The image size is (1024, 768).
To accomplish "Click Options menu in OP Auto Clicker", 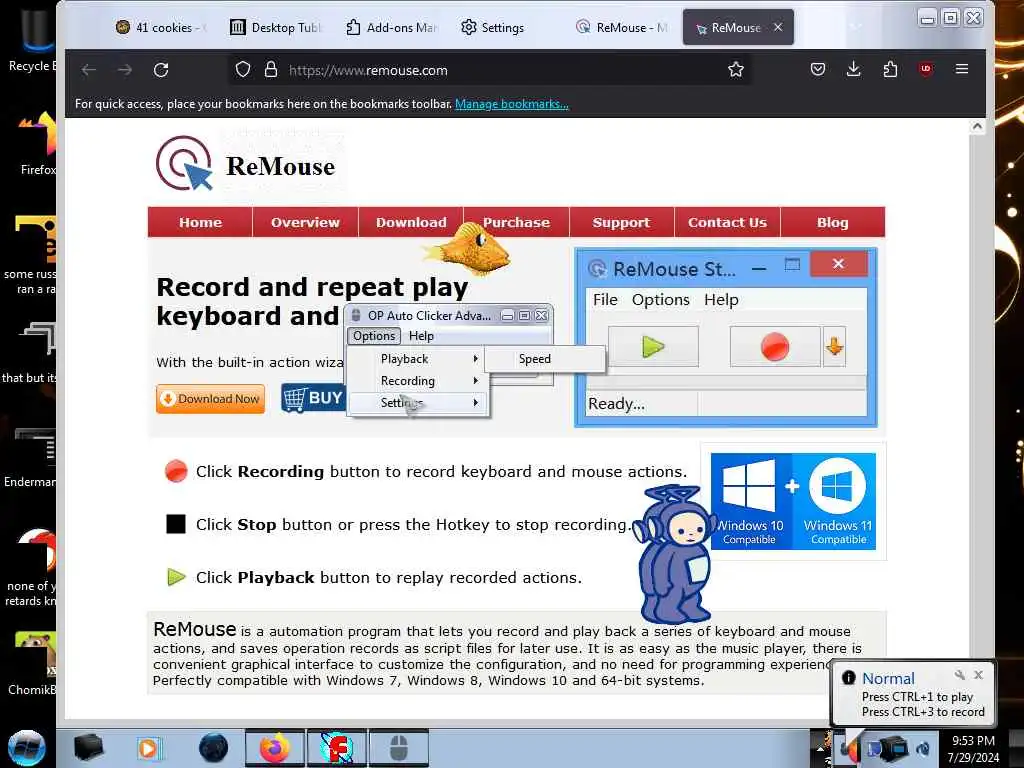I will tap(374, 336).
